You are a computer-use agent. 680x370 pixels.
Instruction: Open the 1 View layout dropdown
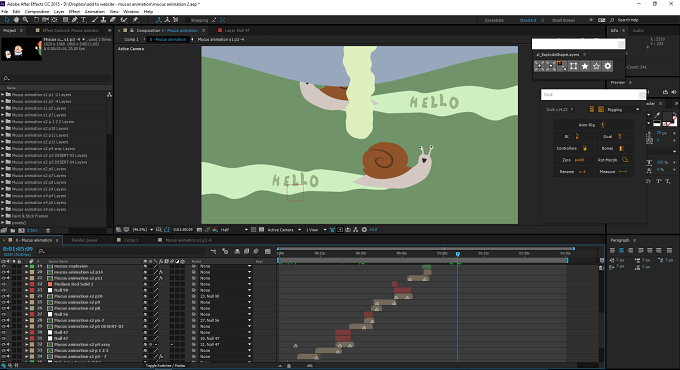(316, 229)
